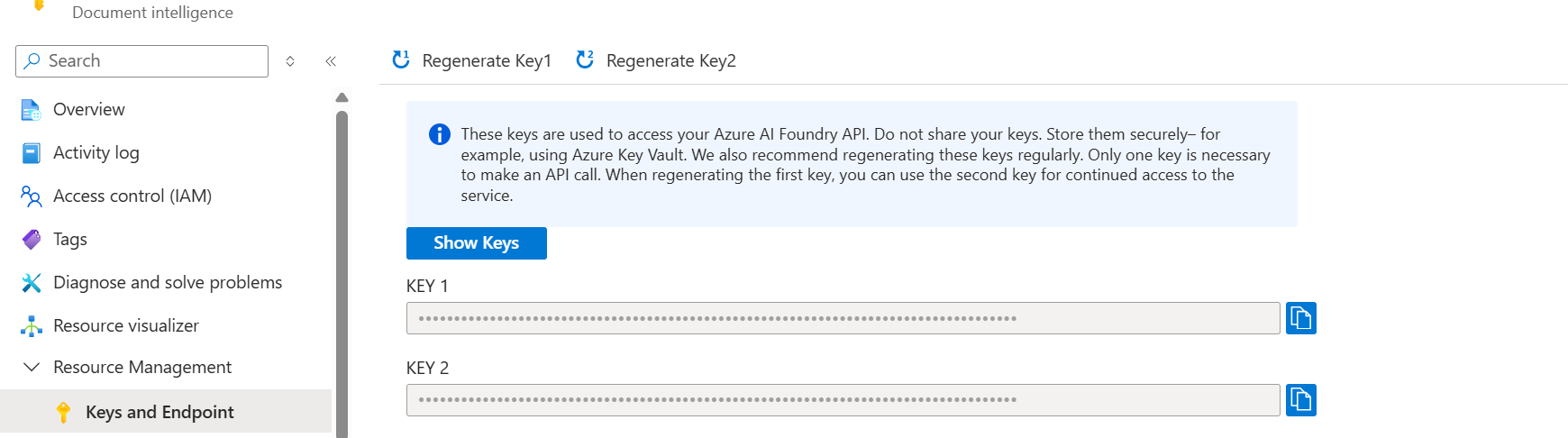Copy KEY 2 to clipboard
Screen dimensions: 1568x438
click(1300, 400)
